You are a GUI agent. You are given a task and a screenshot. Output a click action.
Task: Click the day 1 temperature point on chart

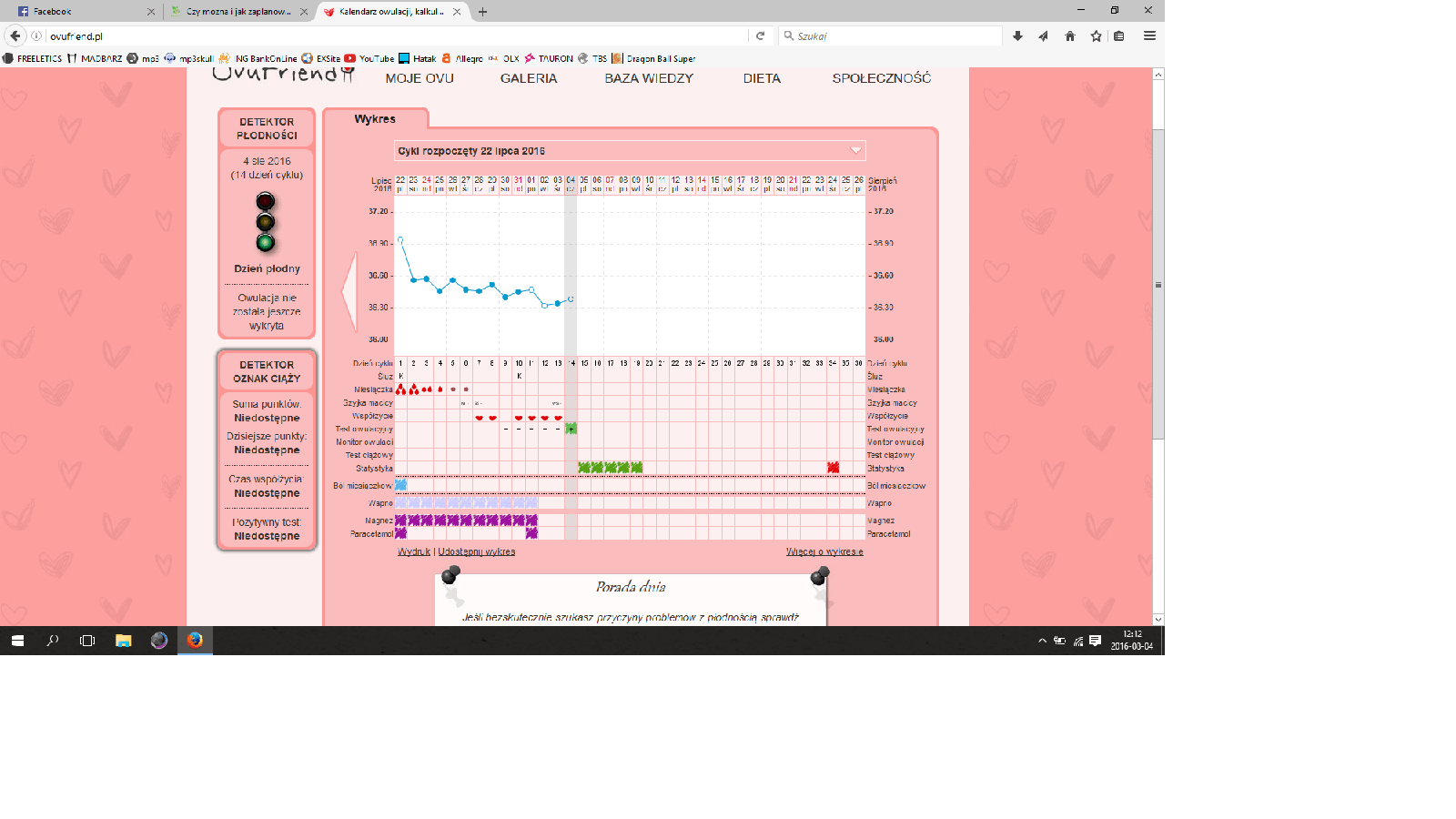tap(400, 239)
